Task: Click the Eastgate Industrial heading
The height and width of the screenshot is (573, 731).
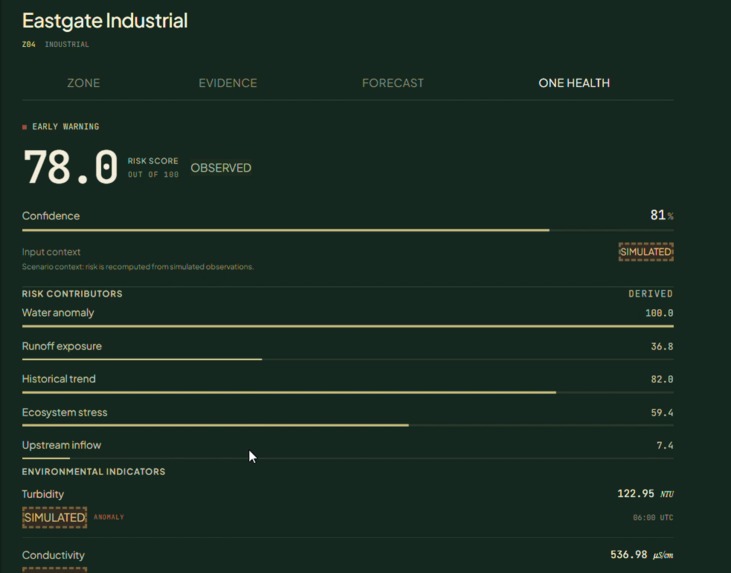Action: [105, 21]
